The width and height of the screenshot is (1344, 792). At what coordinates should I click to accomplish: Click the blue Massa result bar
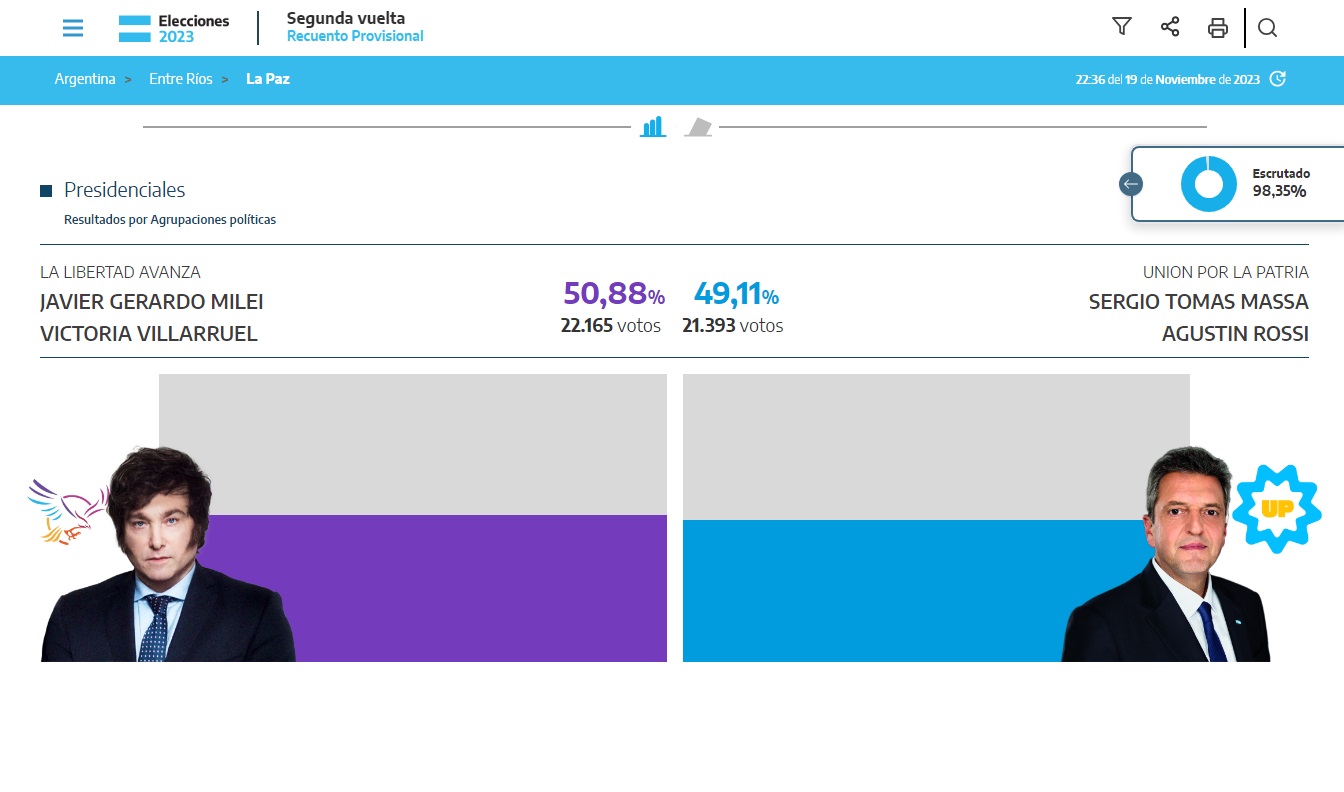(870, 590)
